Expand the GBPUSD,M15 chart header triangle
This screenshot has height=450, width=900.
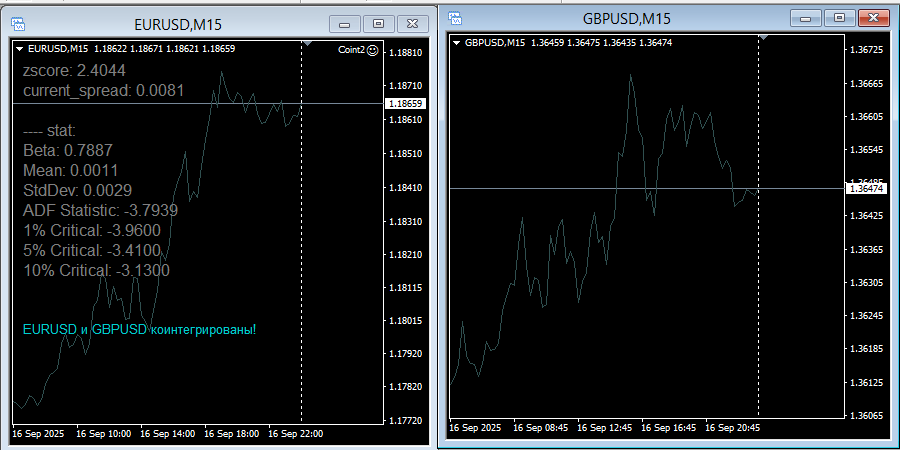457,42
